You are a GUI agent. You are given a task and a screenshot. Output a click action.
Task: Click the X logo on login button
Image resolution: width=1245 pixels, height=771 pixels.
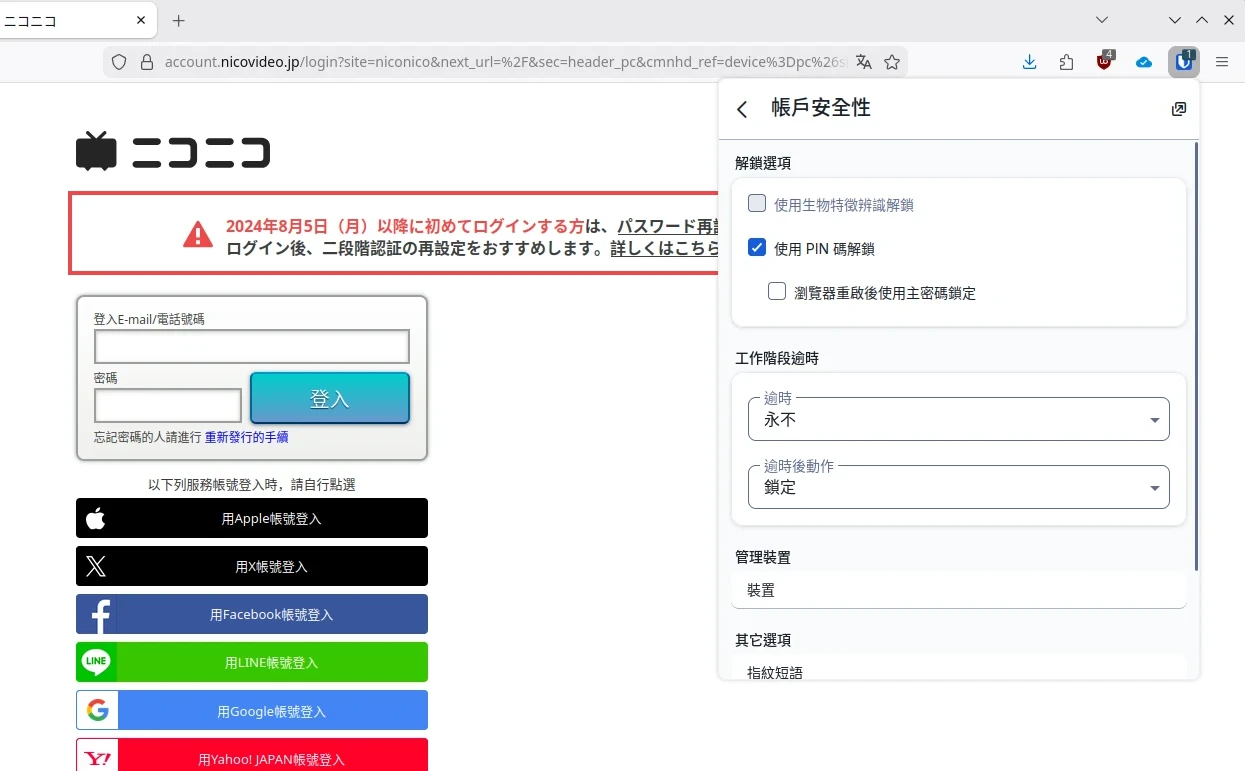coord(96,566)
